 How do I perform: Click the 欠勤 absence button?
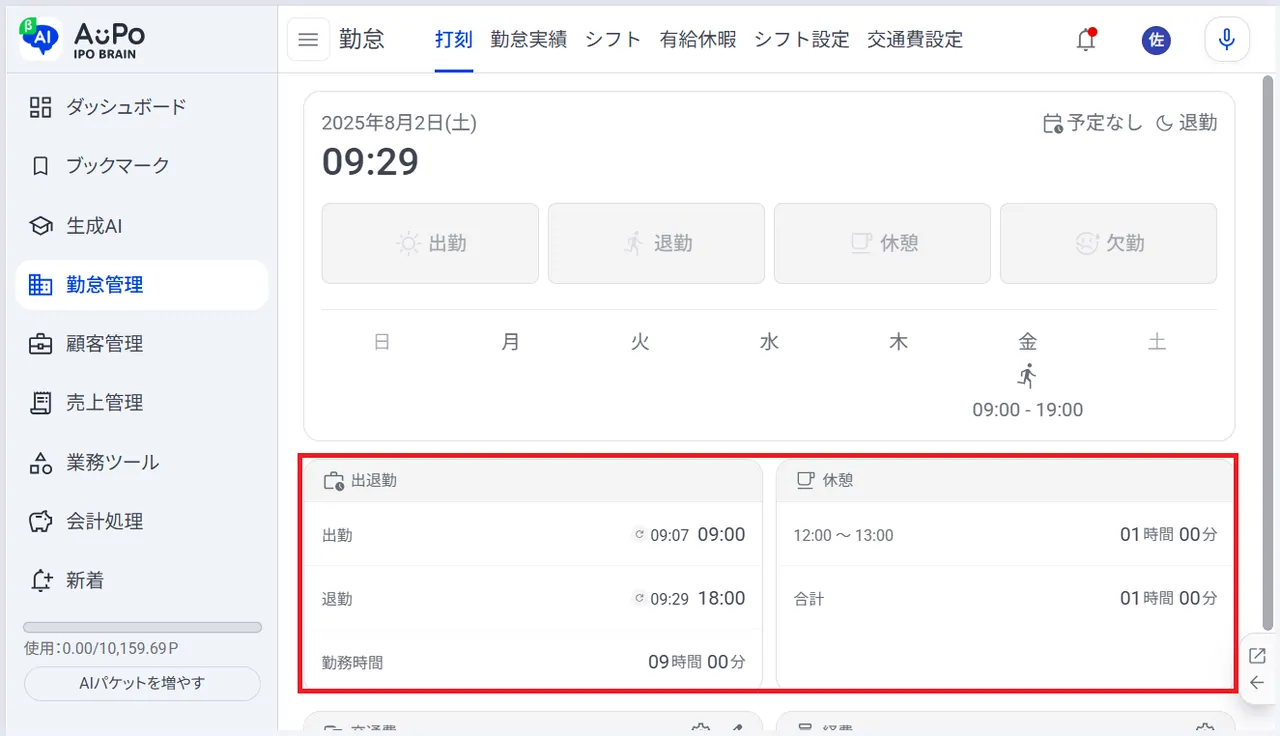(1108, 243)
